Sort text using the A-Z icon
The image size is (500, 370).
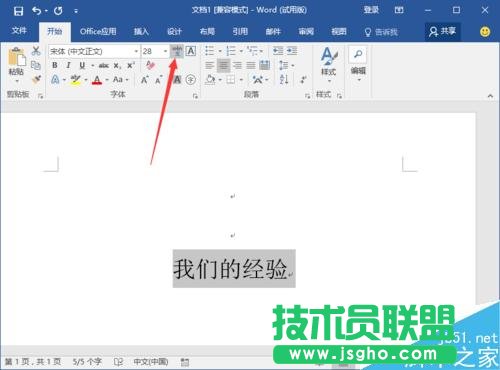click(284, 79)
